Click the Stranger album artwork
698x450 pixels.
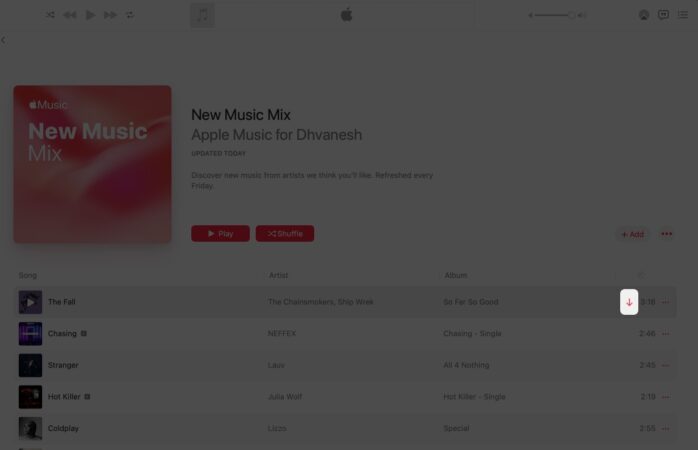[30, 365]
